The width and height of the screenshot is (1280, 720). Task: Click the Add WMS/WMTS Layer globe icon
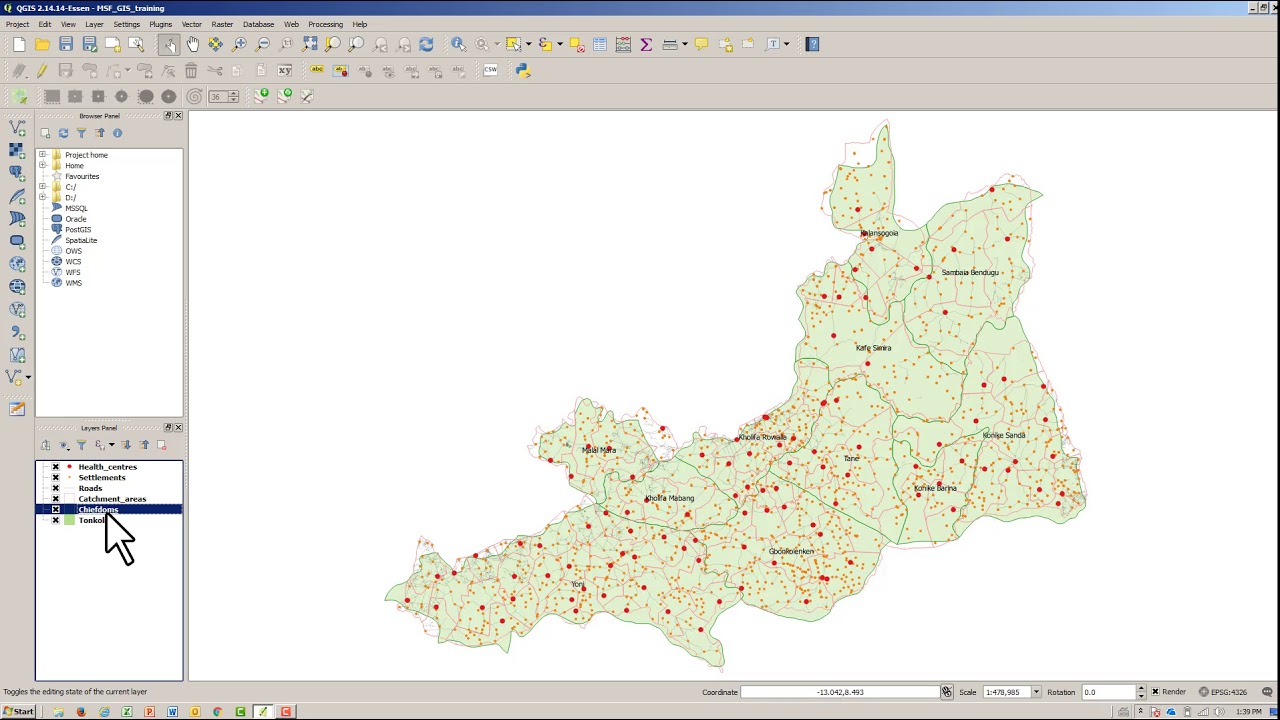pos(16,264)
